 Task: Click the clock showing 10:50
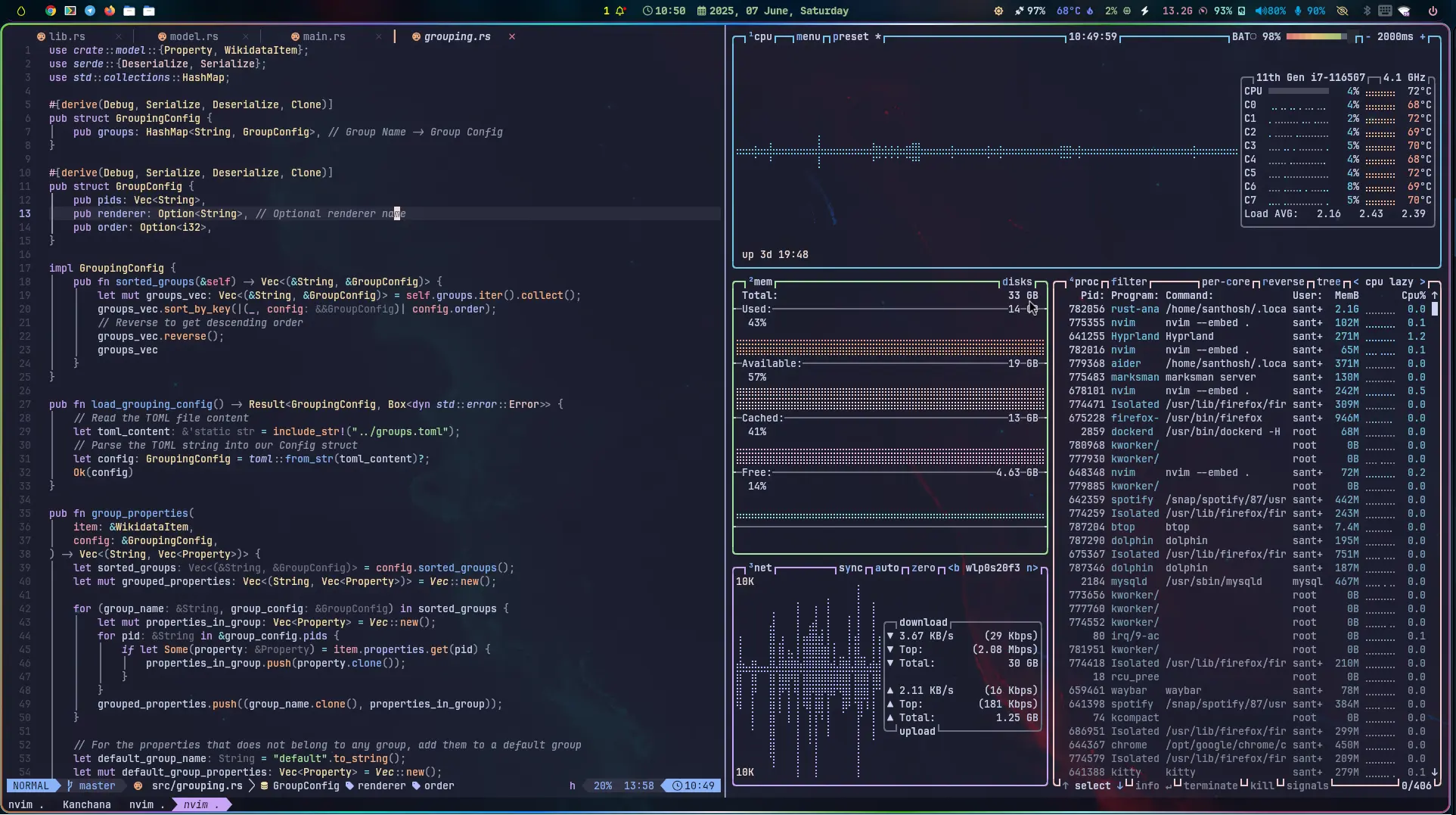[664, 11]
